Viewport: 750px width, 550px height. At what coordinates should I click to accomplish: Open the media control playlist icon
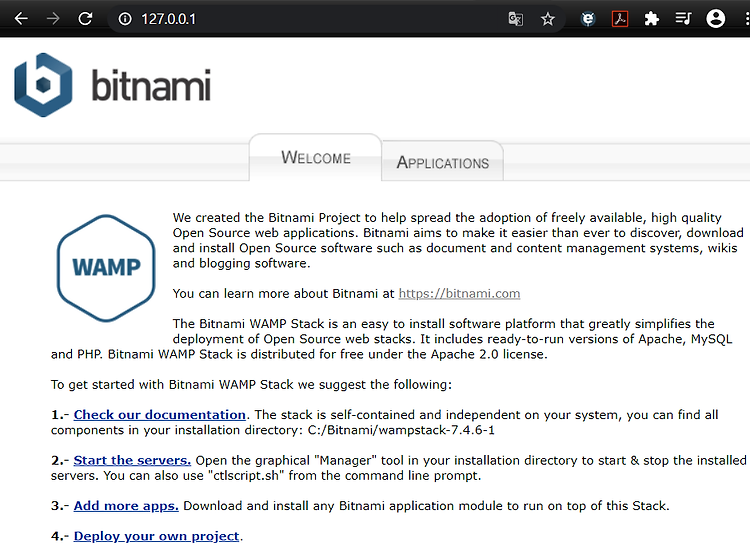pos(683,19)
